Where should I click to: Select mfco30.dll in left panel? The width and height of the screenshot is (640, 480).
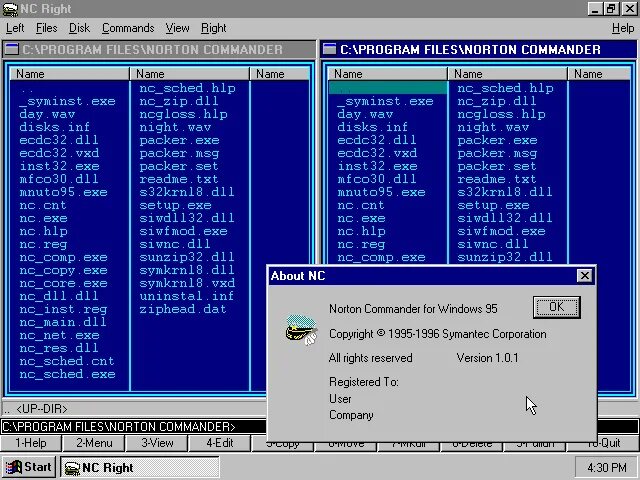coord(59,179)
